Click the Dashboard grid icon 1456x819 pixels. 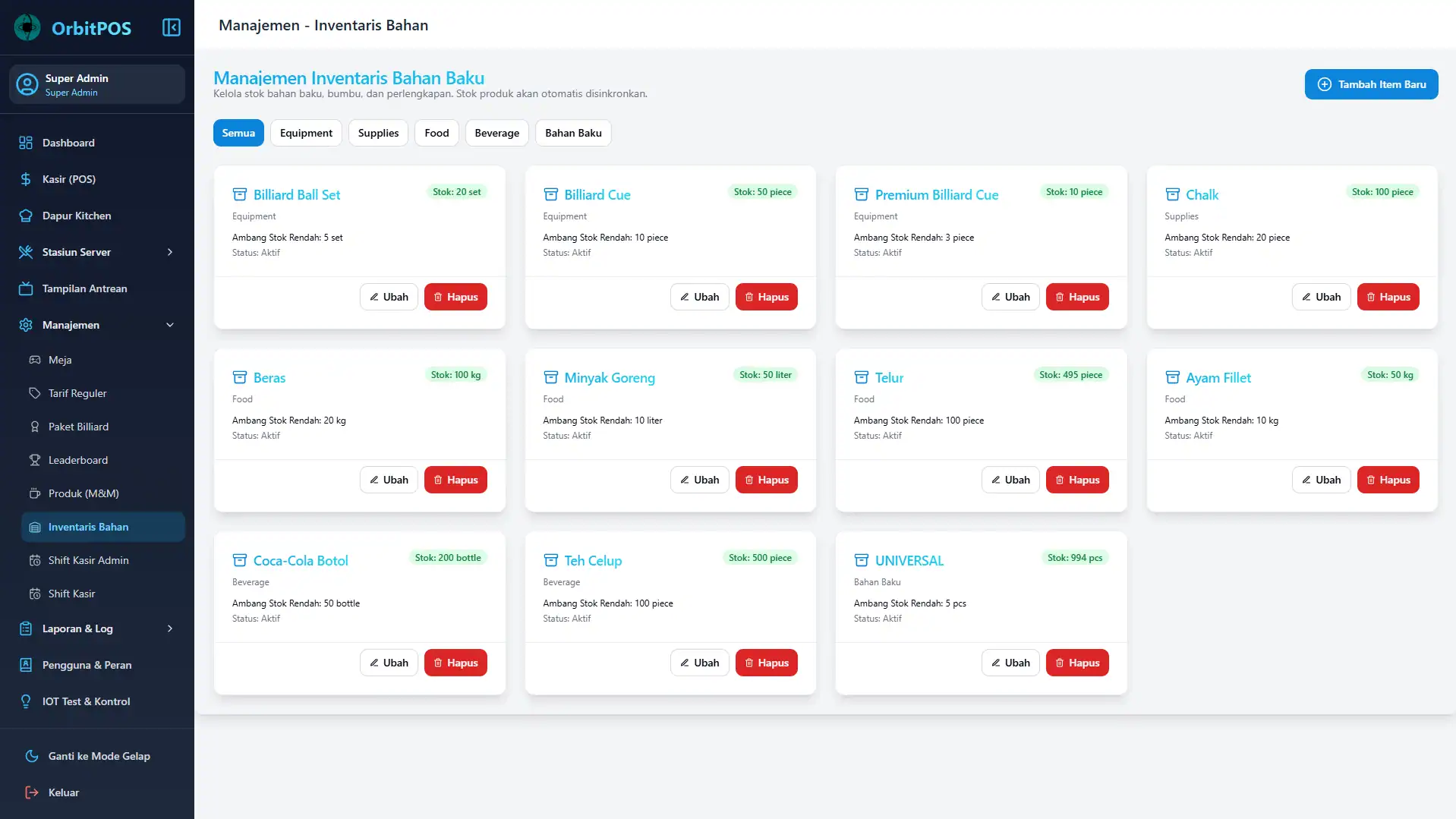tap(25, 143)
